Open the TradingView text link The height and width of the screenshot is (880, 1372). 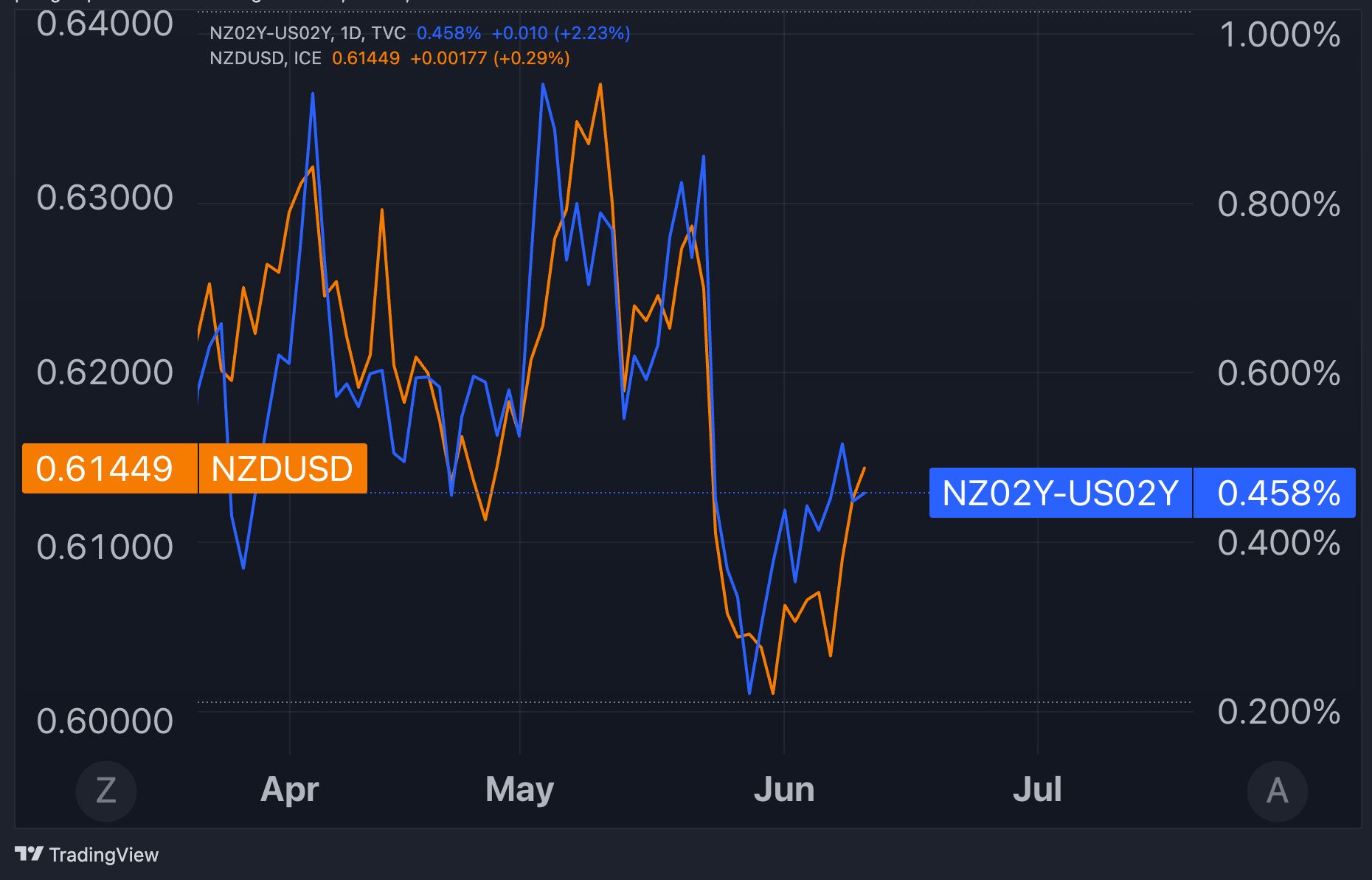click(x=103, y=855)
